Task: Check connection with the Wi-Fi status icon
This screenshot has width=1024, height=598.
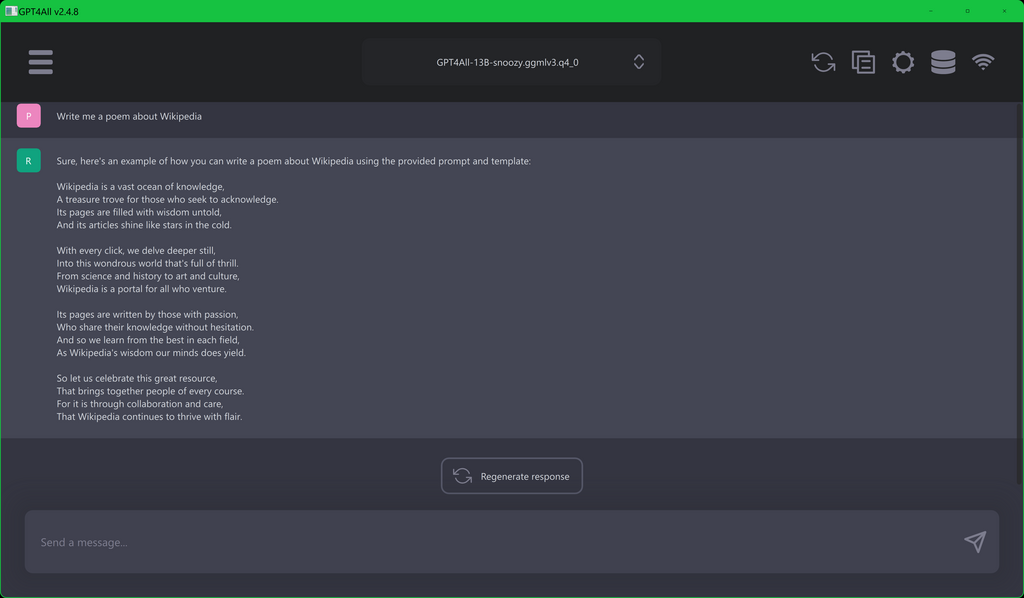Action: 983,61
